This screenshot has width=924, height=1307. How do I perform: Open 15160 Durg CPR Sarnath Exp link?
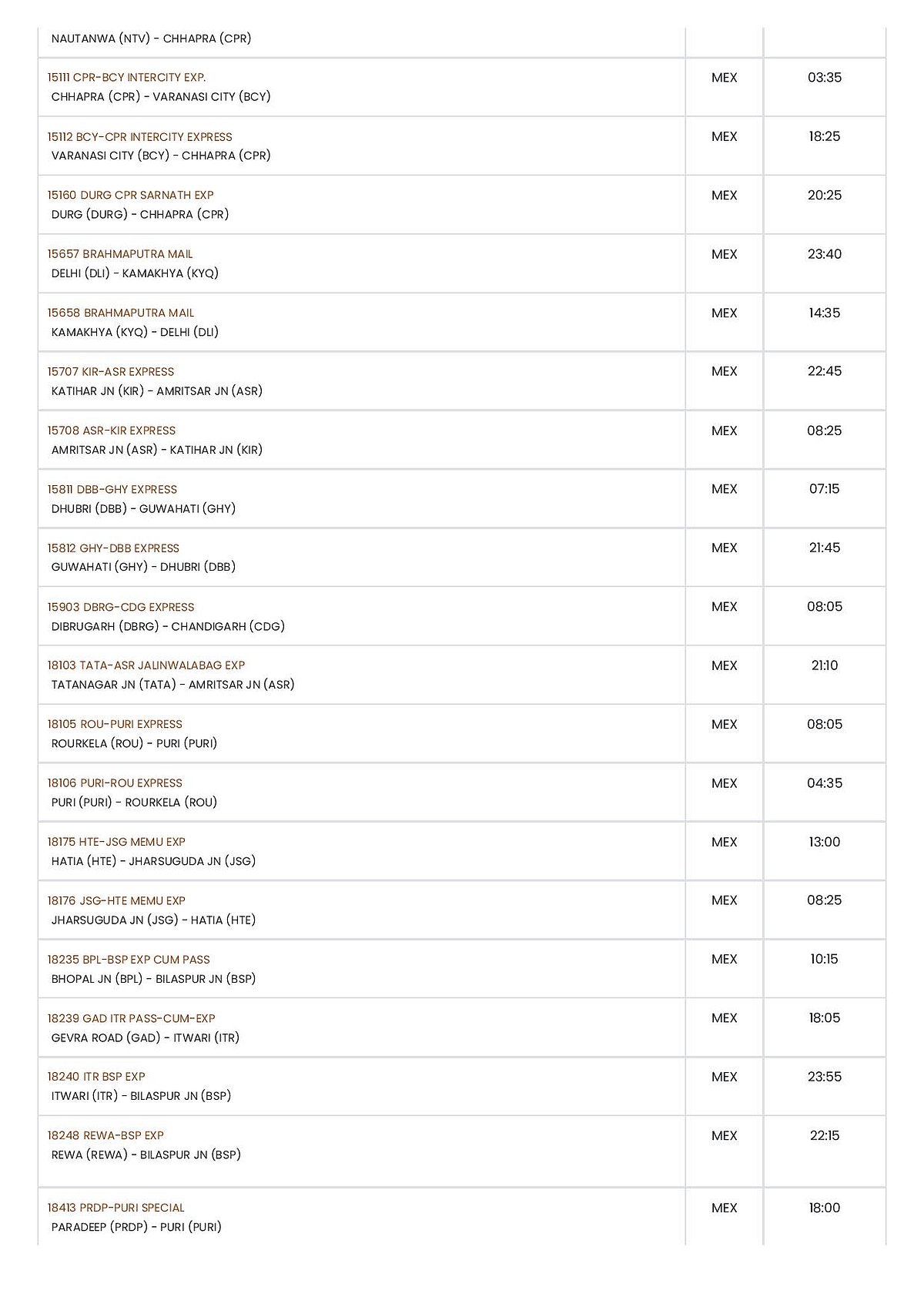pos(130,196)
